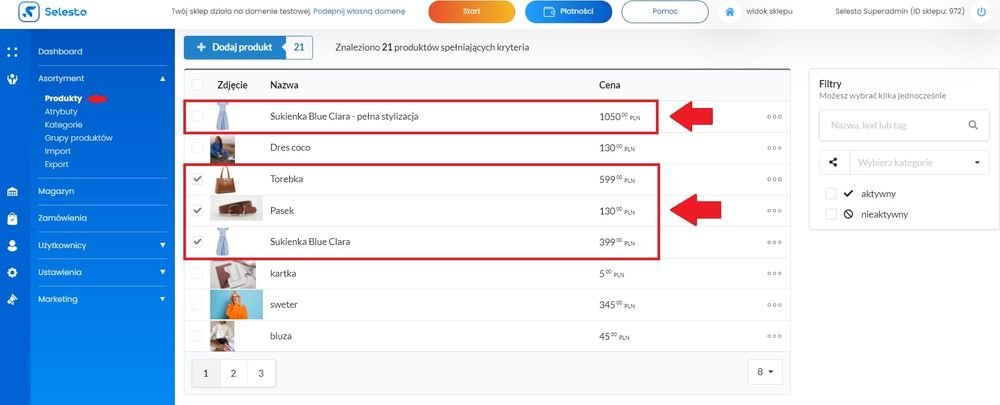Click the Magazyn warehouse sidebar icon
This screenshot has width=1000, height=405.
[12, 192]
